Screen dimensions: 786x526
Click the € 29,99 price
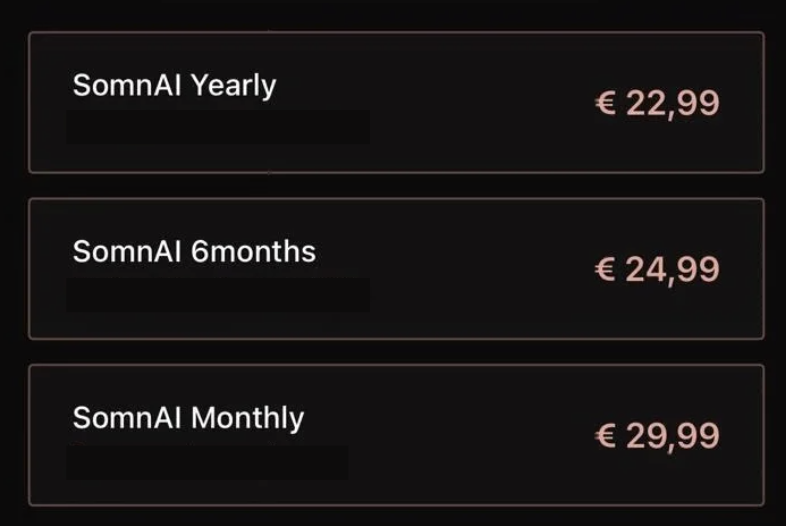pos(657,435)
